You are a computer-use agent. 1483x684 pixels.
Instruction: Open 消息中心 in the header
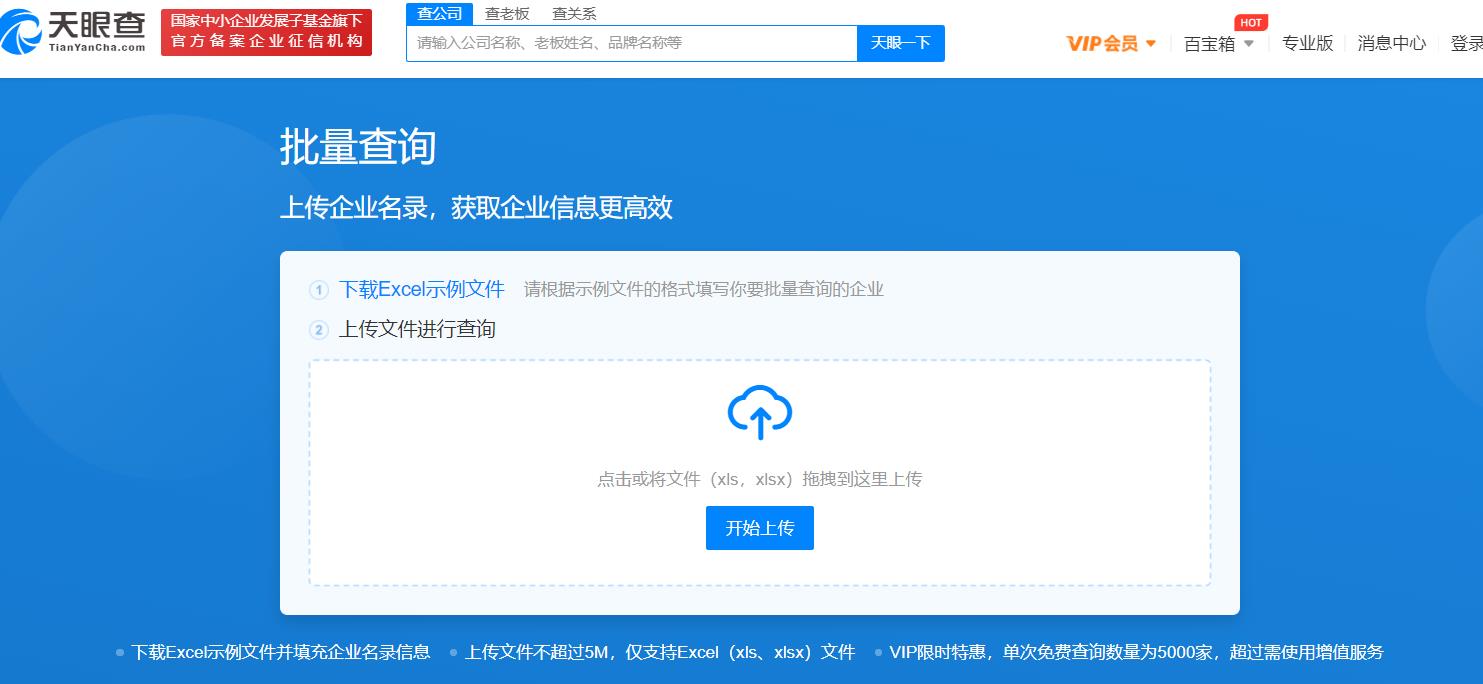coord(1391,43)
